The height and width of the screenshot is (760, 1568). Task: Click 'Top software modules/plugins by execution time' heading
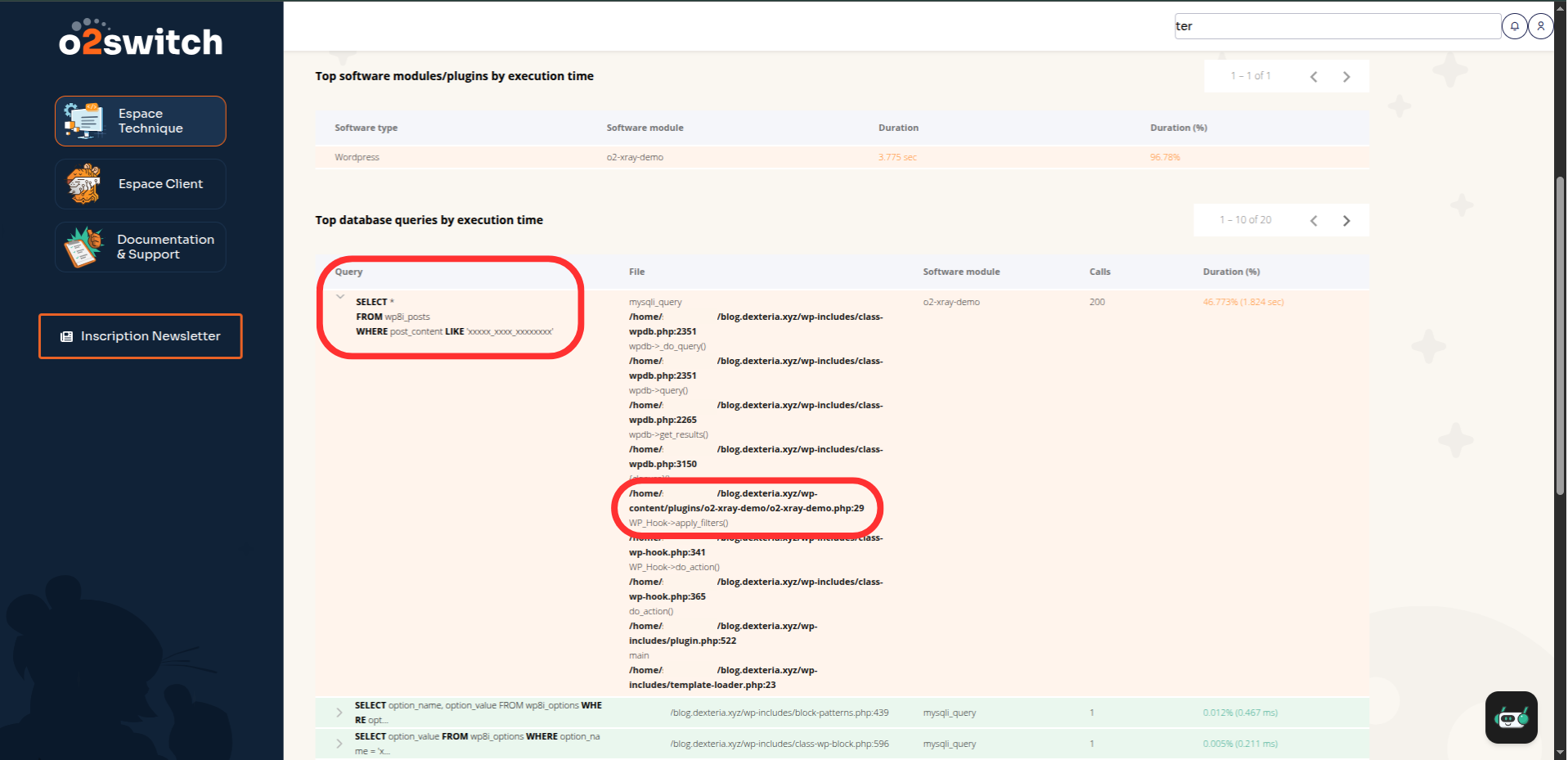click(455, 76)
